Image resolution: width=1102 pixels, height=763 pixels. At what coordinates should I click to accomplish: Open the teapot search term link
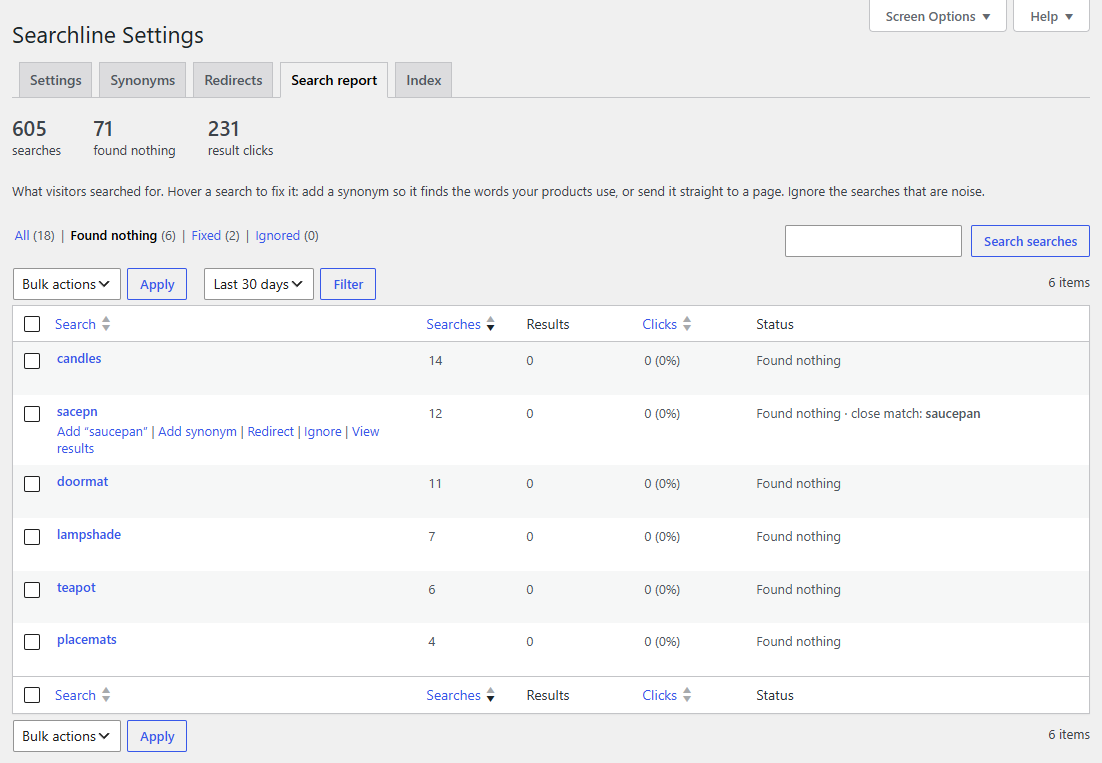(76, 587)
